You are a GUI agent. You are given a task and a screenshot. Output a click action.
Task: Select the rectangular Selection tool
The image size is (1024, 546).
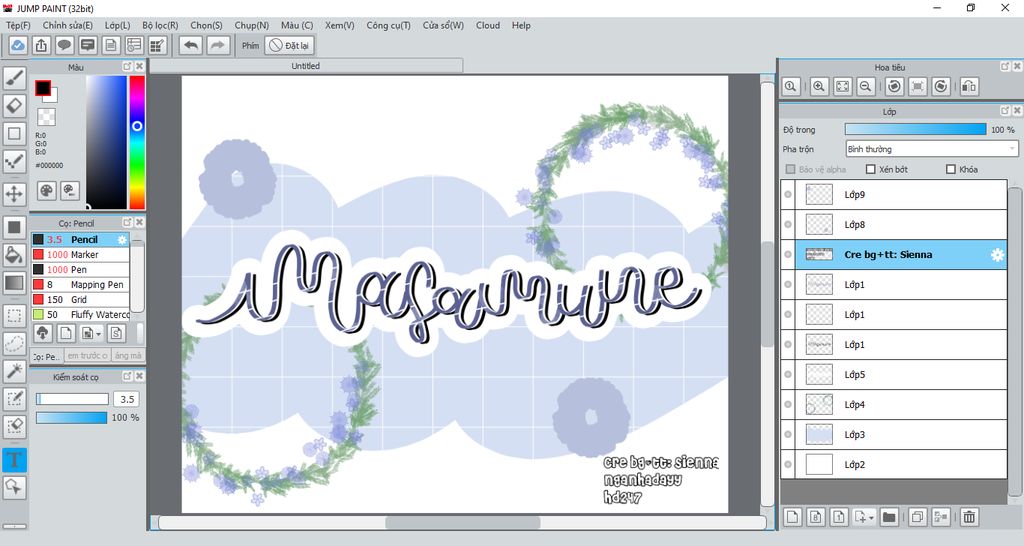pos(14,316)
